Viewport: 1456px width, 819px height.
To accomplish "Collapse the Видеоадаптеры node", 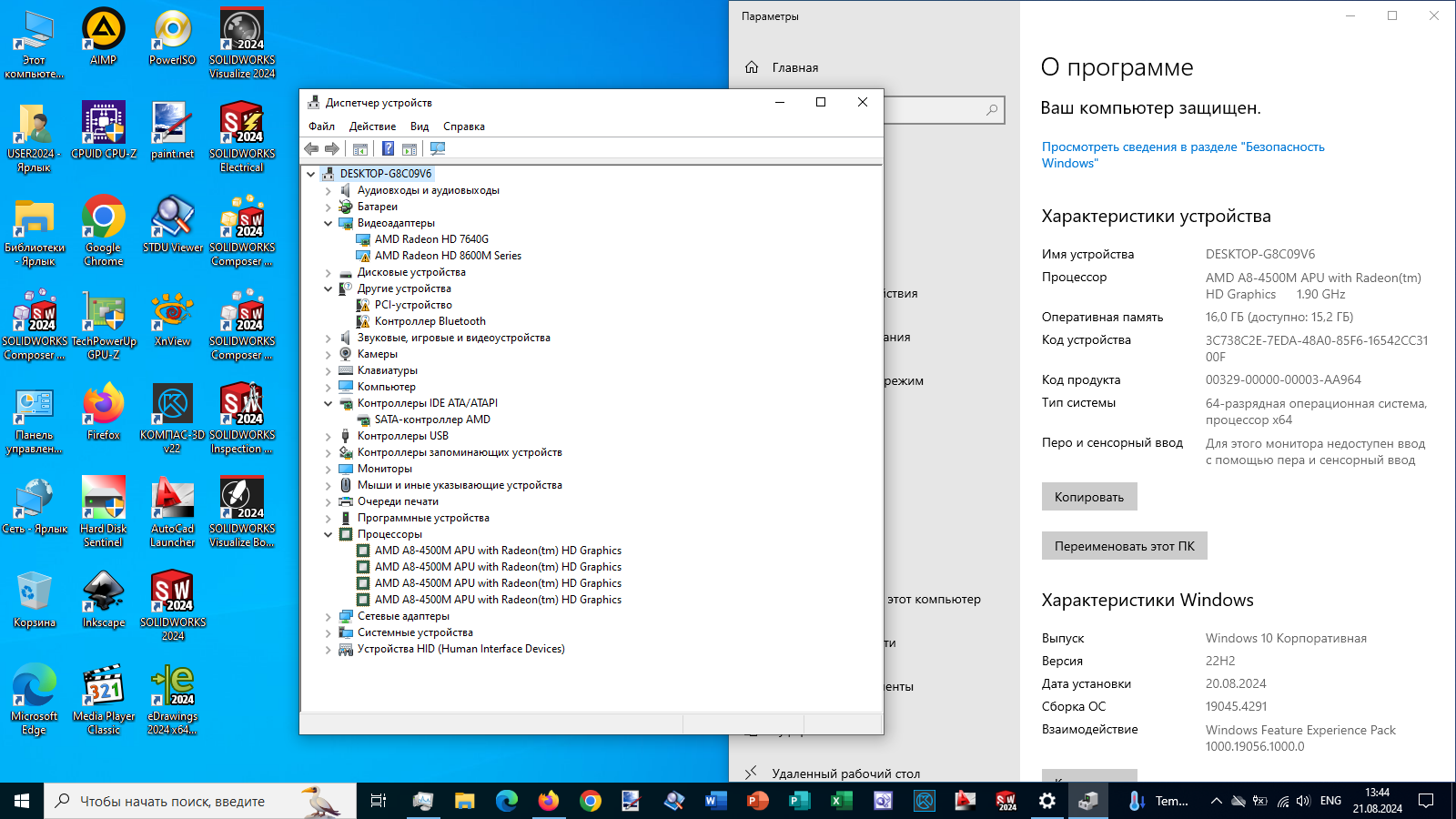I will click(329, 223).
